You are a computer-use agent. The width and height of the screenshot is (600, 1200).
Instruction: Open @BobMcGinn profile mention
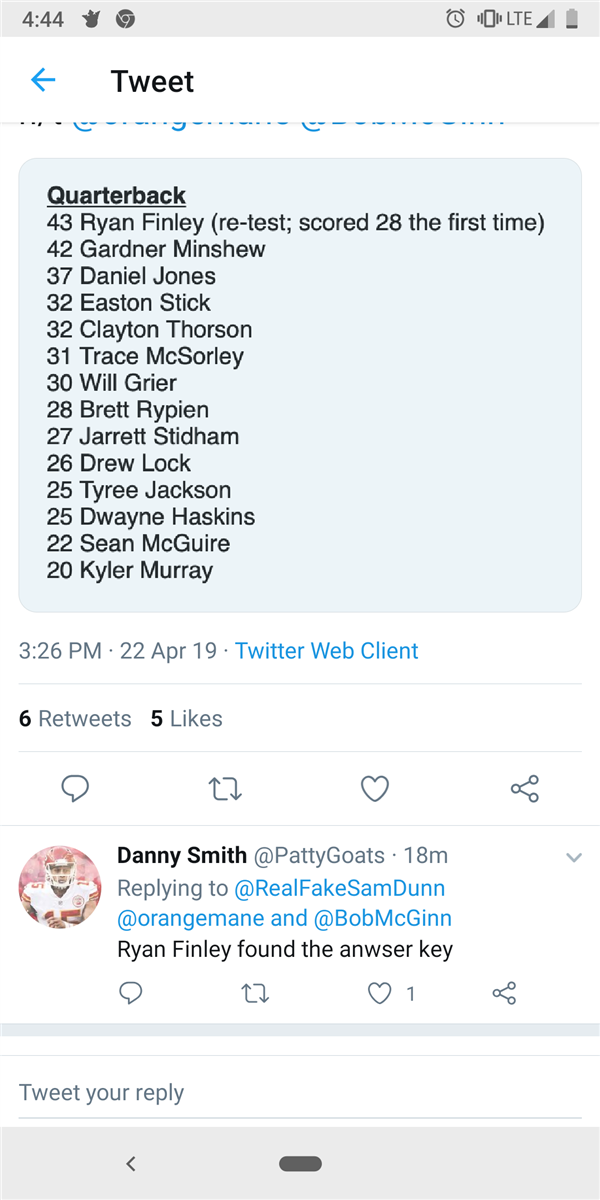pyautogui.click(x=385, y=918)
